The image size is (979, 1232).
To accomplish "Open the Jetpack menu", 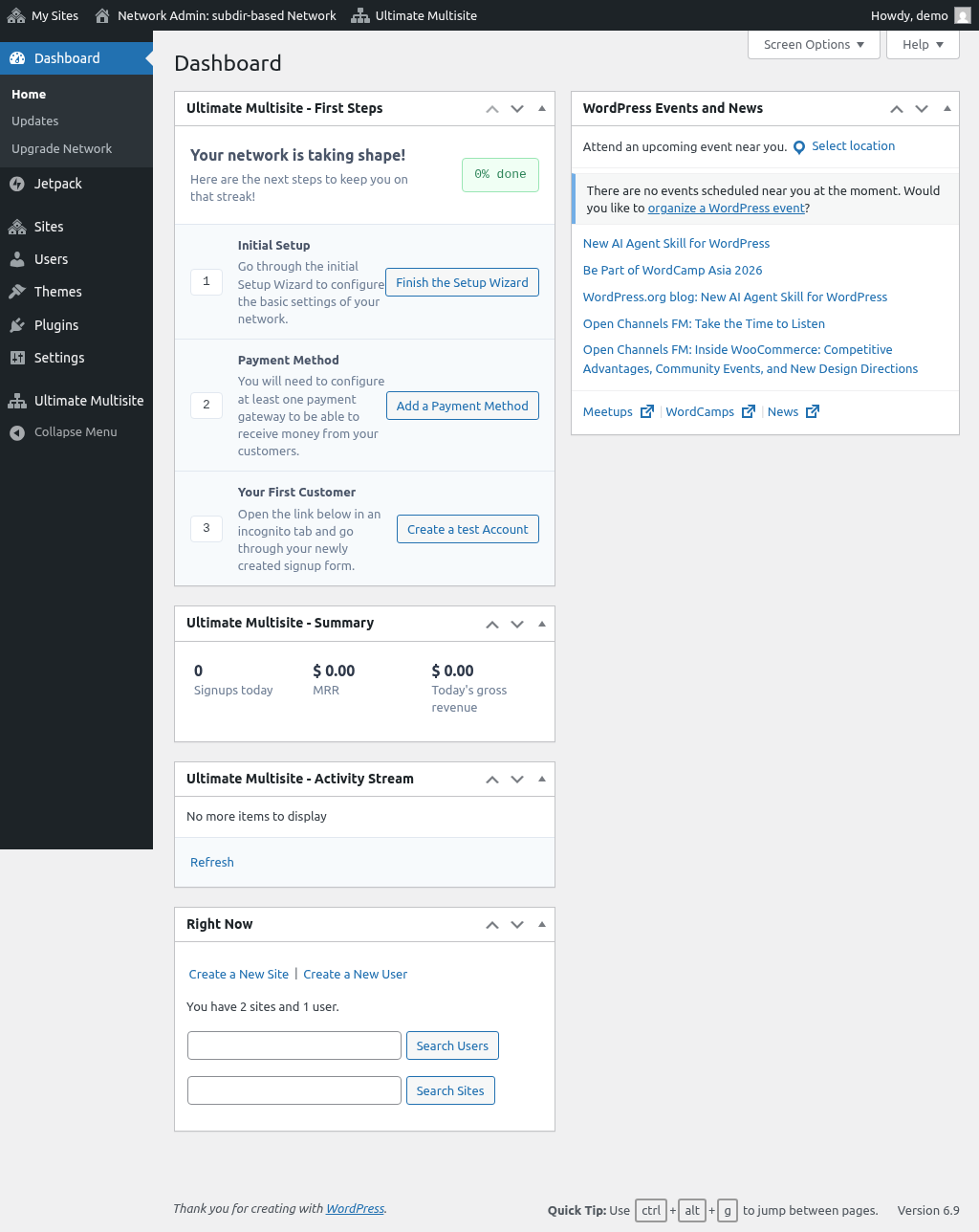I will point(76,184).
